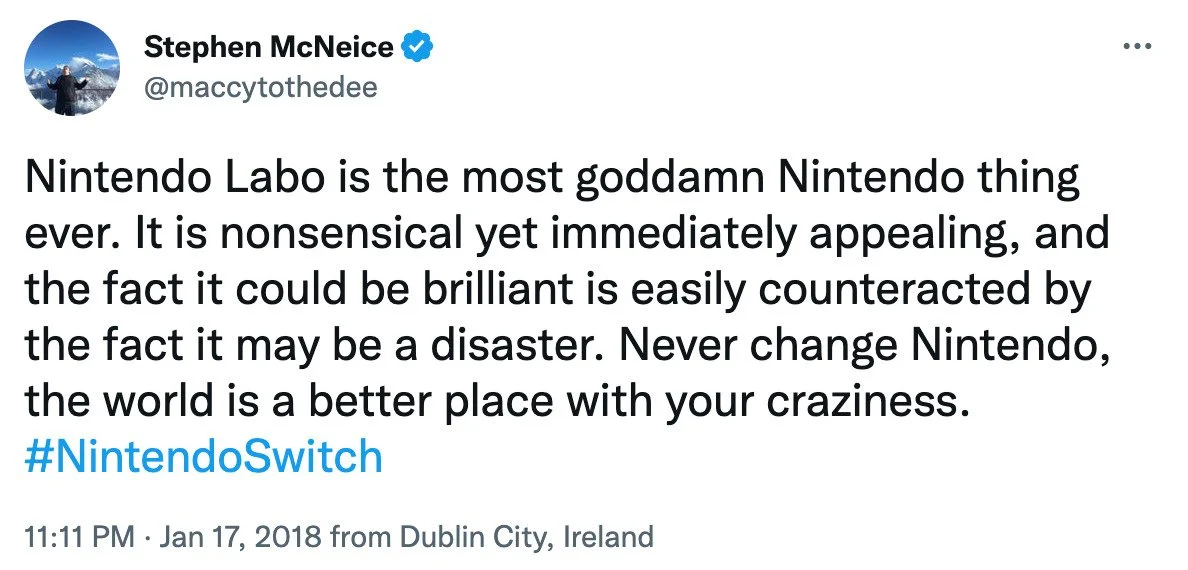Open the Stephen McNeice display name link
This screenshot has height=570, width=1188.
(x=269, y=48)
